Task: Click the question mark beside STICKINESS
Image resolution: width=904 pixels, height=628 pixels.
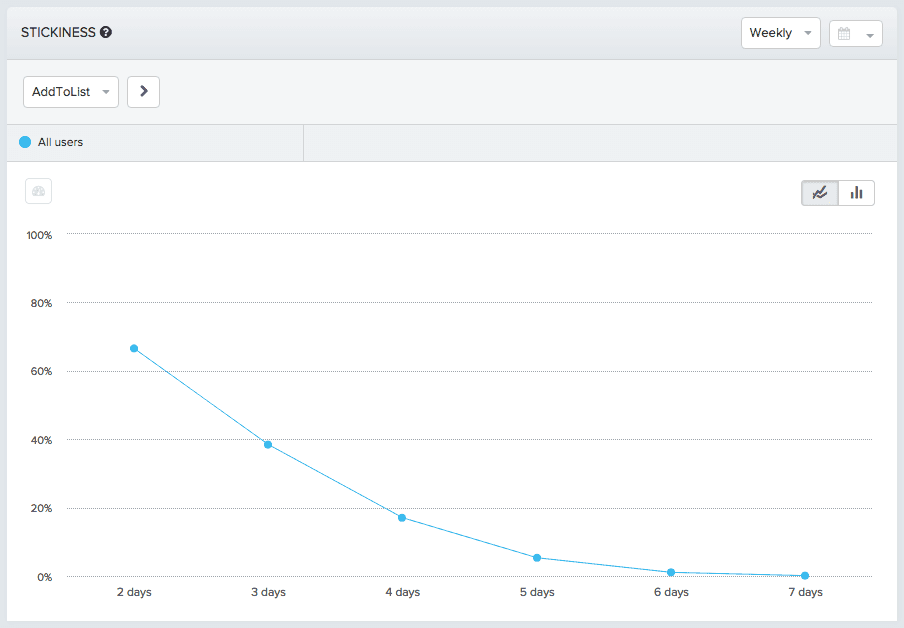Action: pyautogui.click(x=108, y=31)
